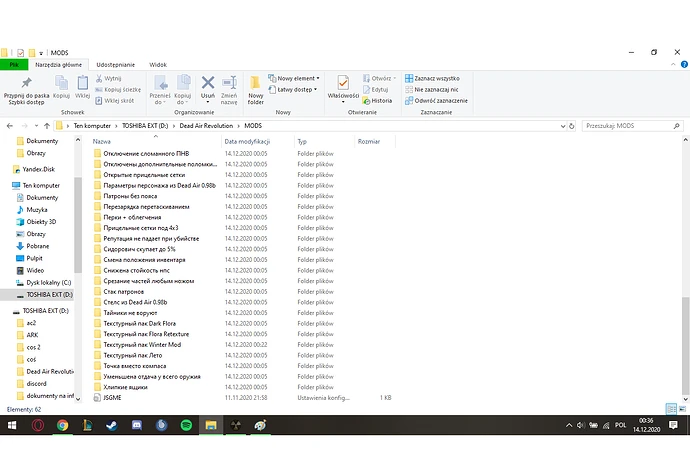Open Steam from the taskbar
The image size is (690, 454).
tap(112, 425)
